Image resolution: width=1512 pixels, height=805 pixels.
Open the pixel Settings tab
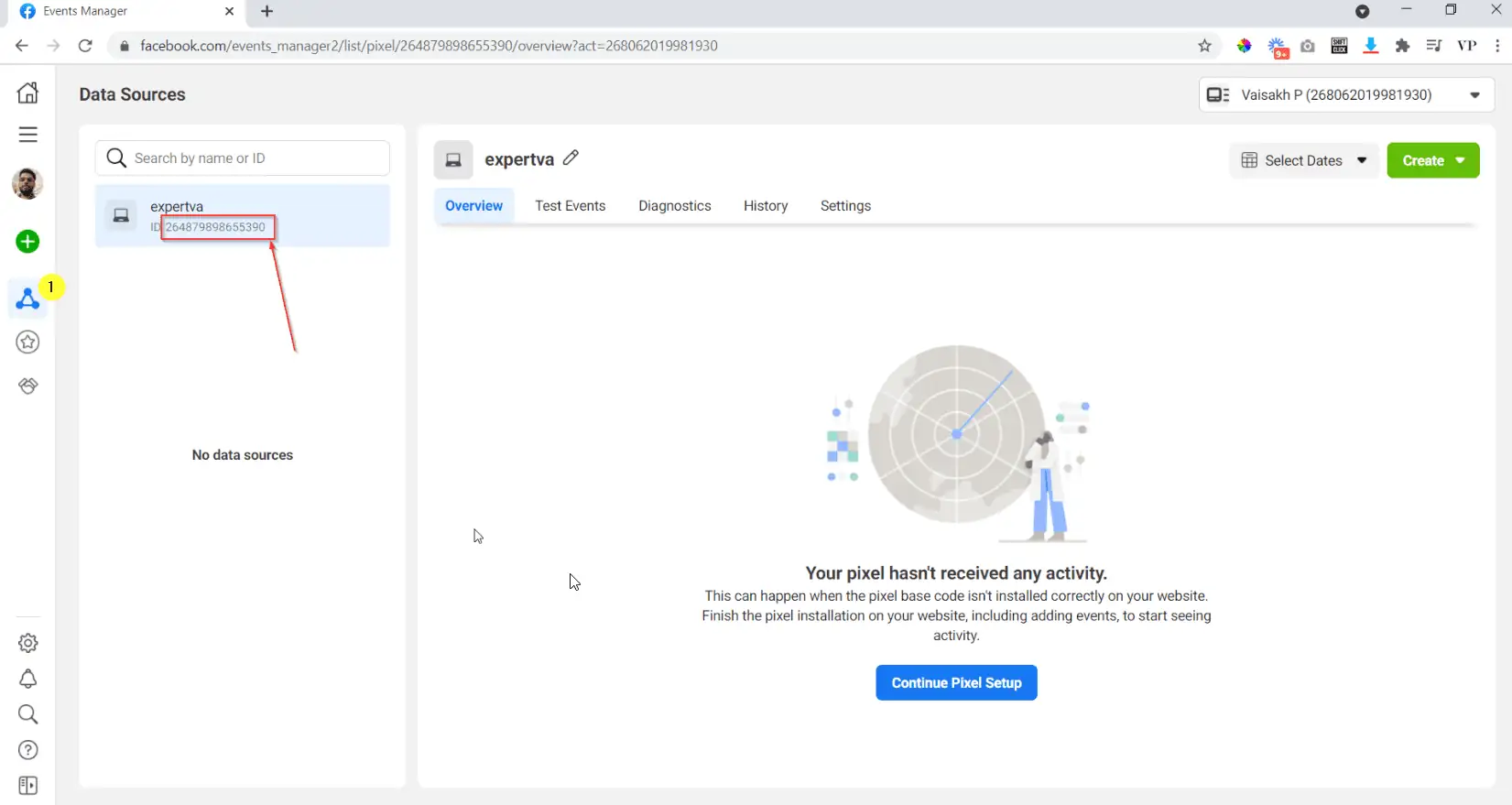845,206
